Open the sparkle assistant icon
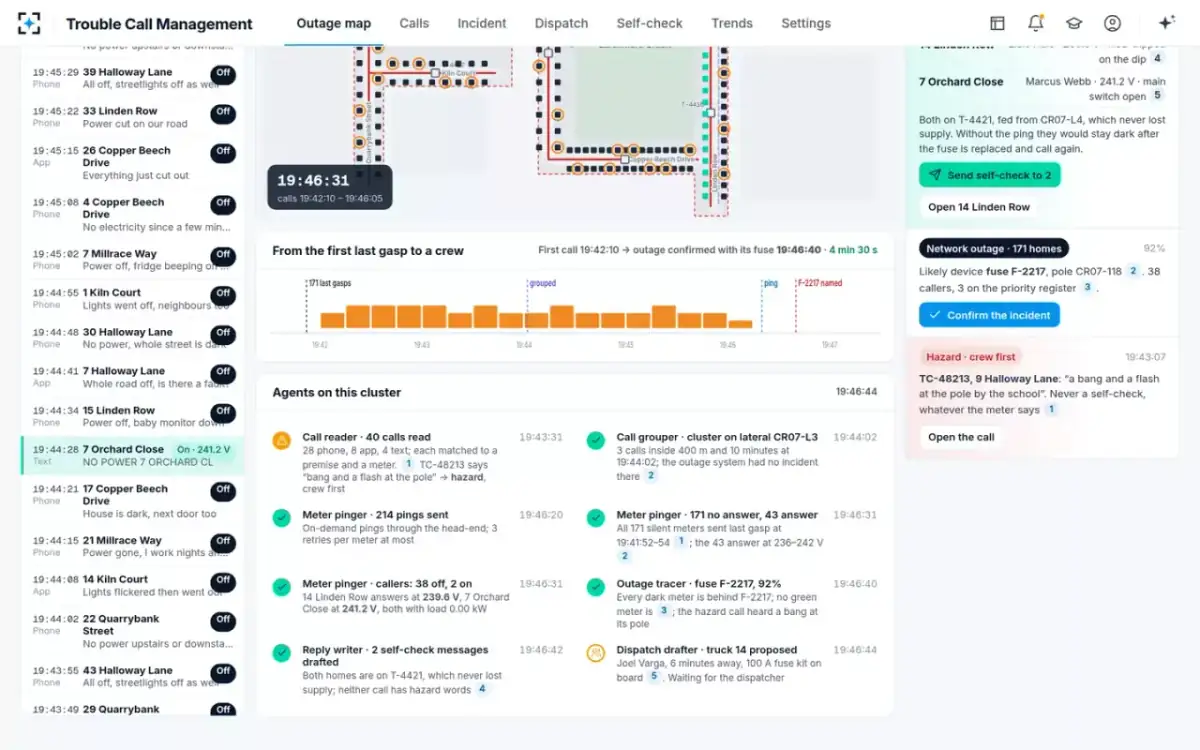 (x=1166, y=23)
